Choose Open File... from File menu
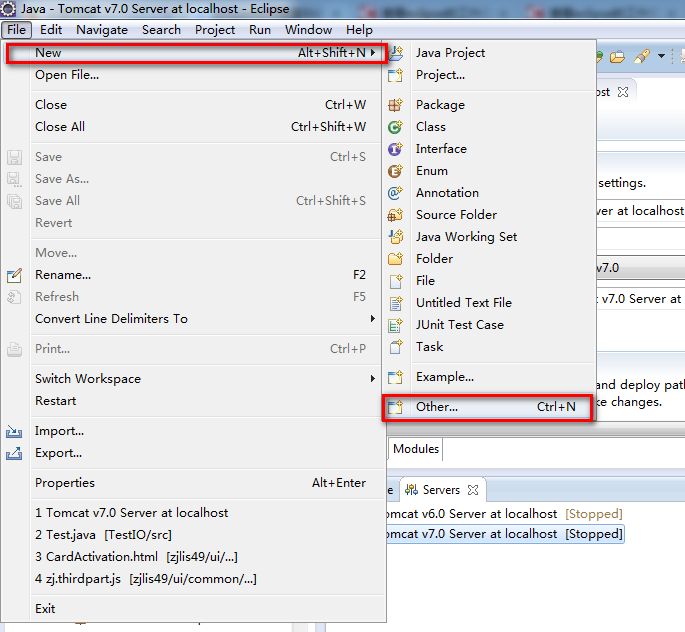The height and width of the screenshot is (632, 685). (192, 75)
